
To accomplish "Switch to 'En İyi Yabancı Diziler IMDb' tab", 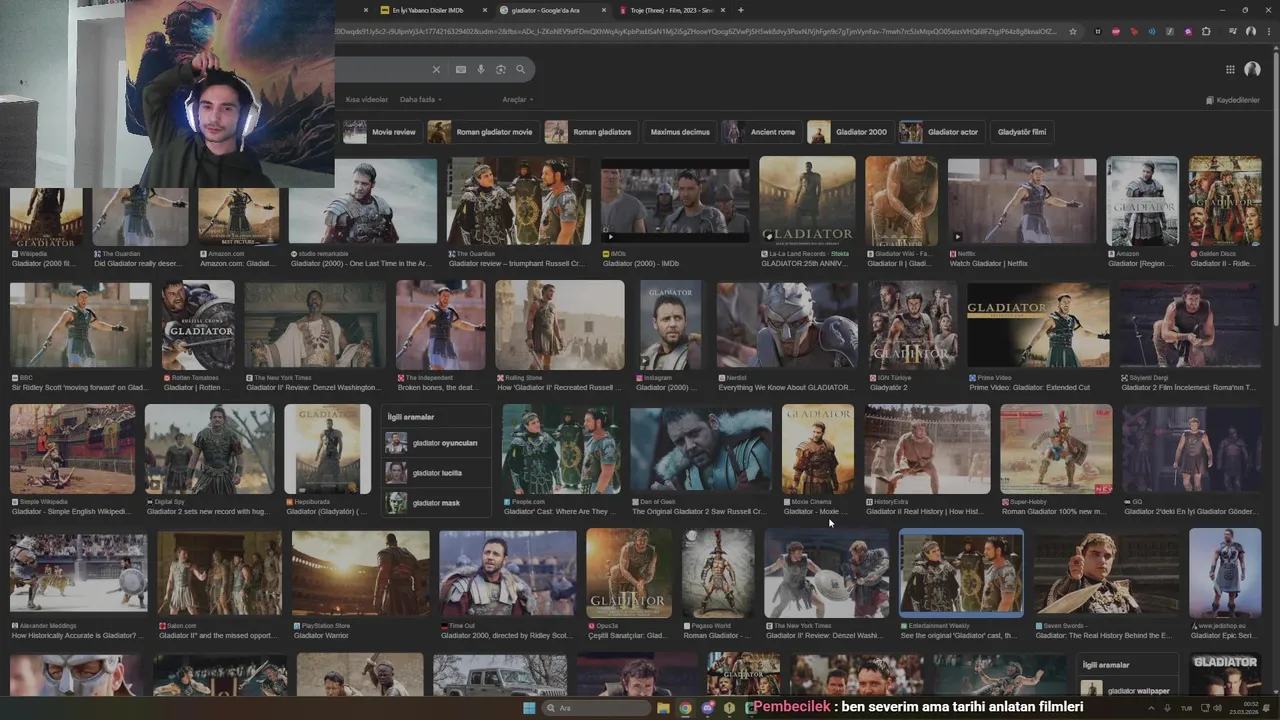I will point(435,10).
